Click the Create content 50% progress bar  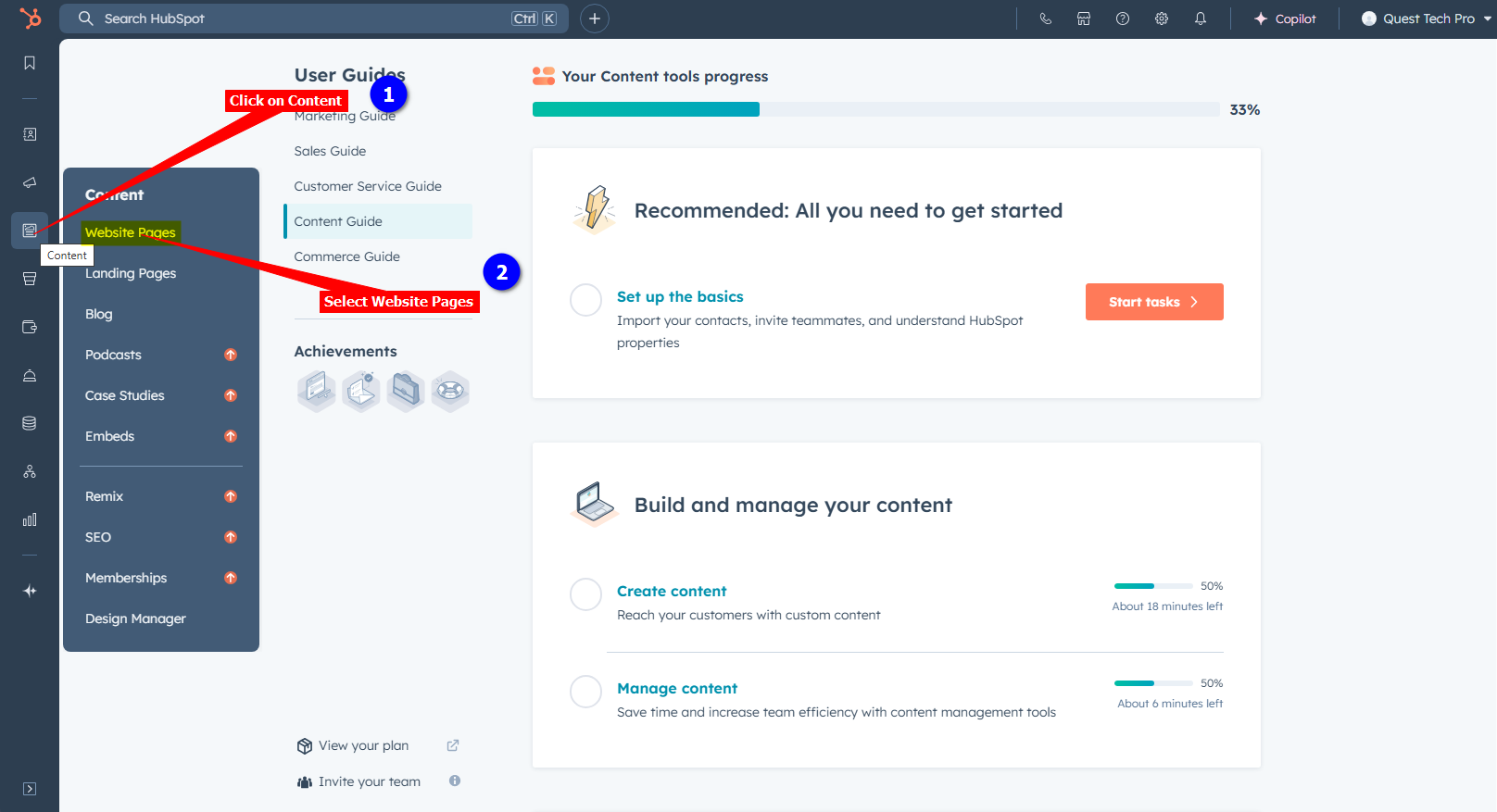coord(1153,586)
